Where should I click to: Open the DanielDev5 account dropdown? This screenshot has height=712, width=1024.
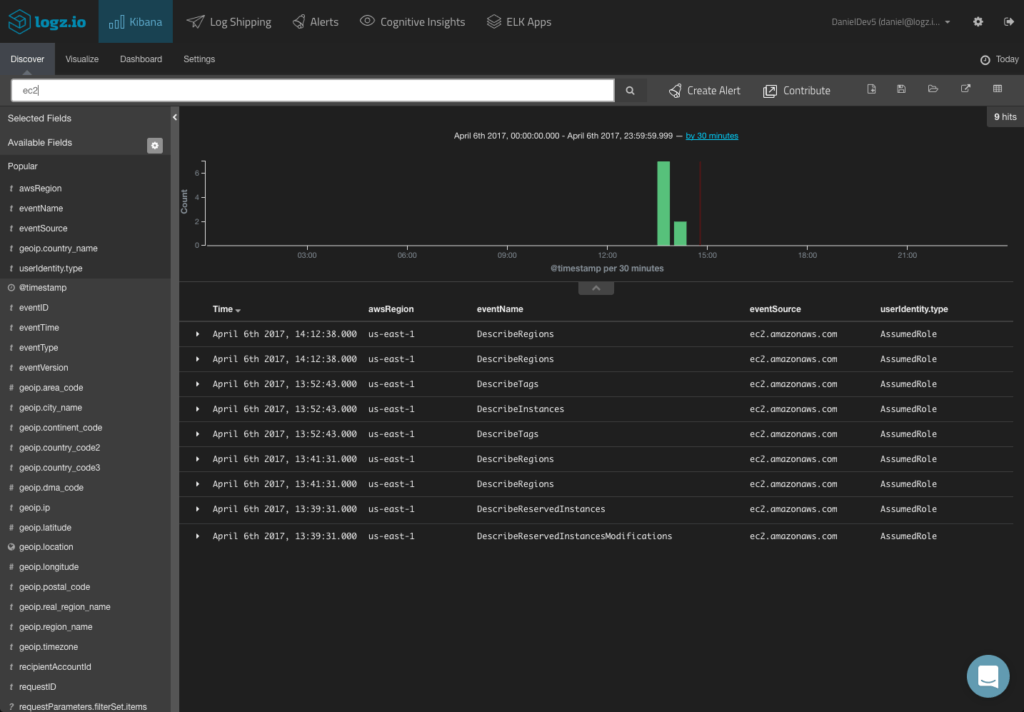pyautogui.click(x=889, y=21)
